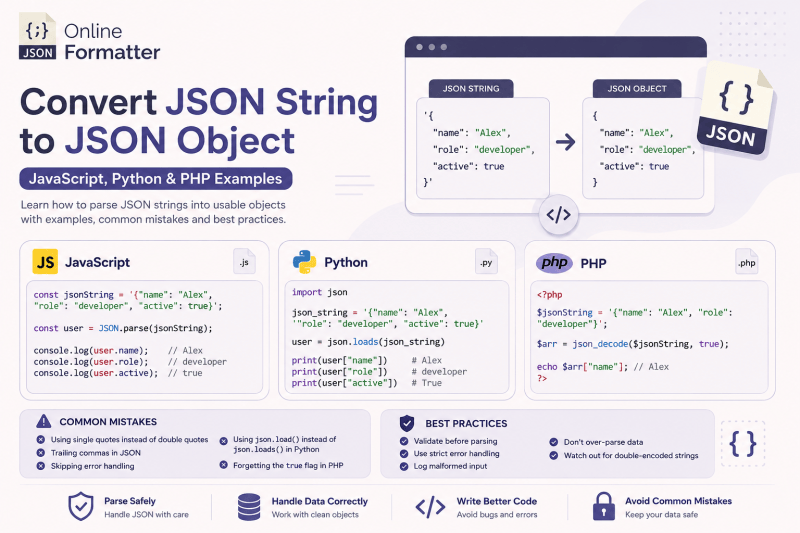Click the Handle Data Correctly text
This screenshot has height=533, width=800.
(320, 501)
